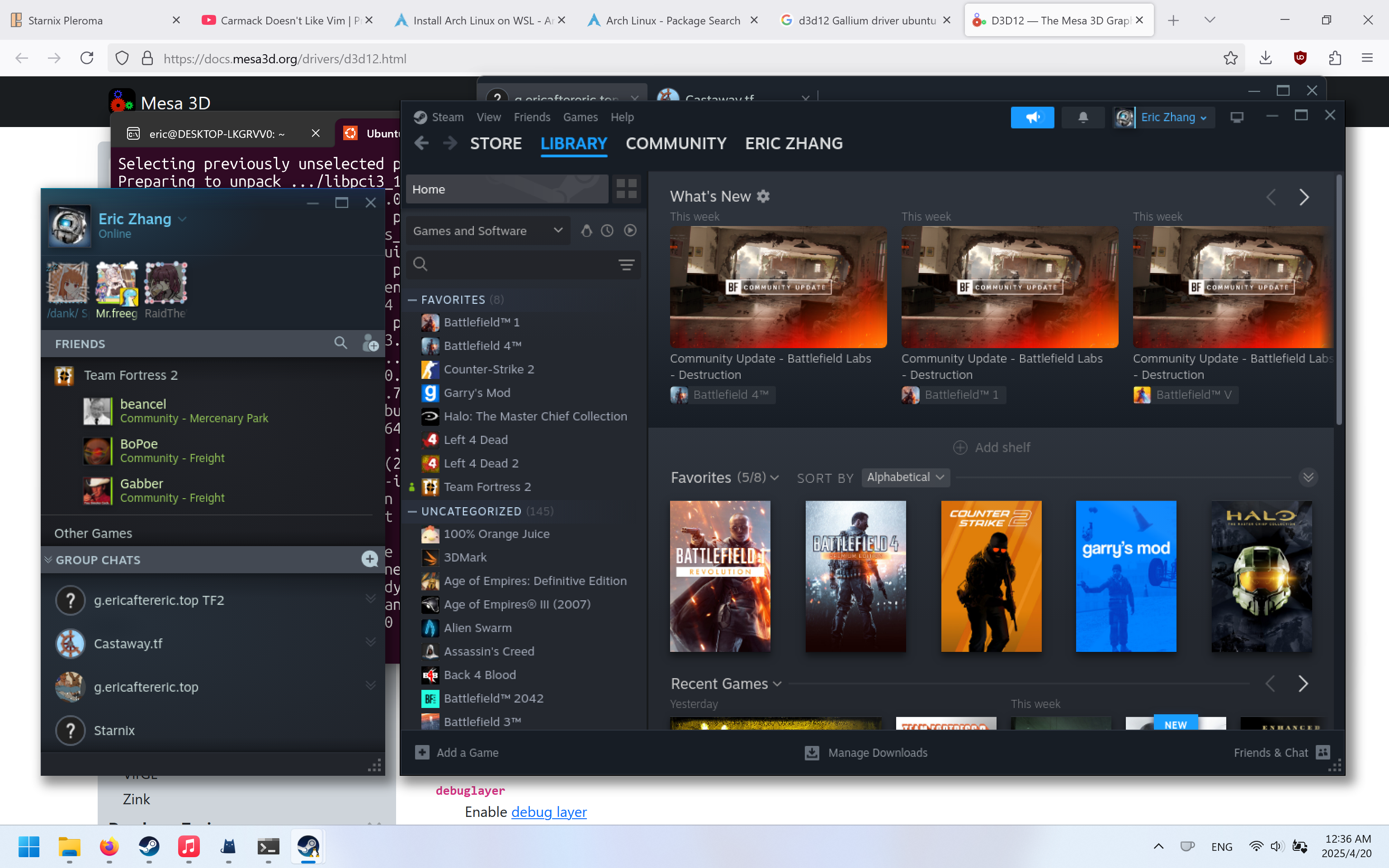Open uBlock Origin extension icon
The width and height of the screenshot is (1389, 868).
tap(1300, 58)
